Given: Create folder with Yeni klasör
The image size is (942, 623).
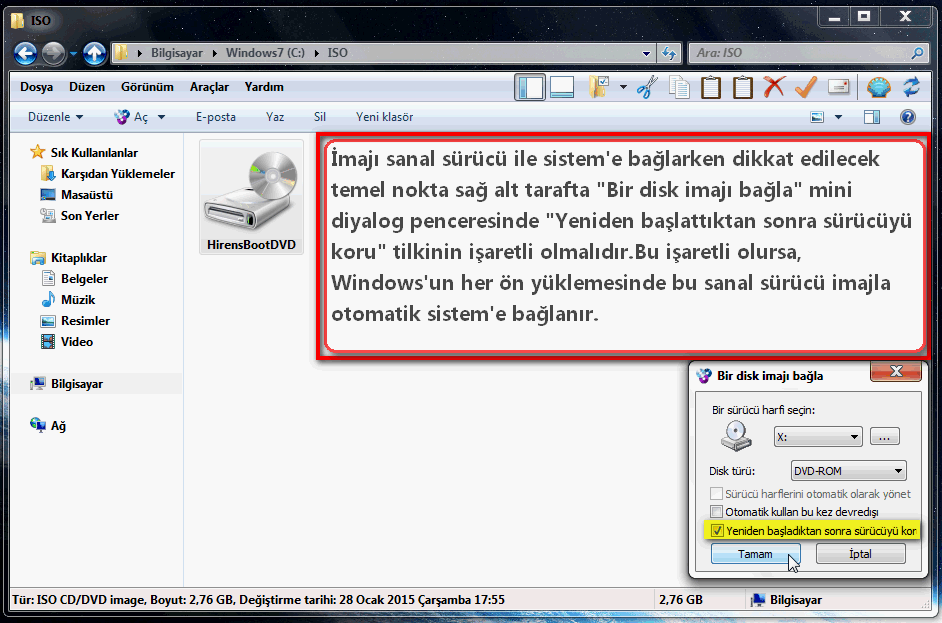Looking at the screenshot, I should 384,117.
